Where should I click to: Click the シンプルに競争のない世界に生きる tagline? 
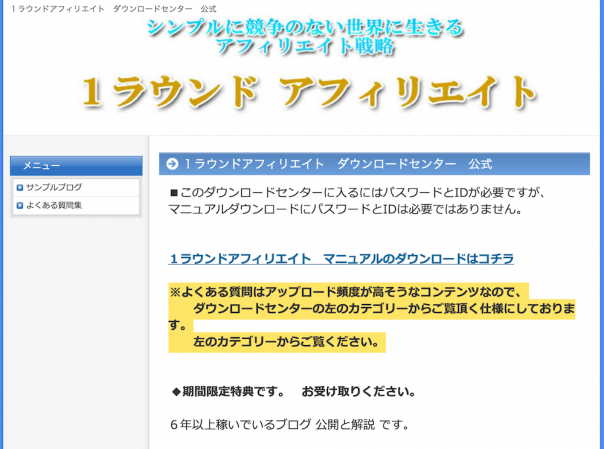[x=305, y=28]
